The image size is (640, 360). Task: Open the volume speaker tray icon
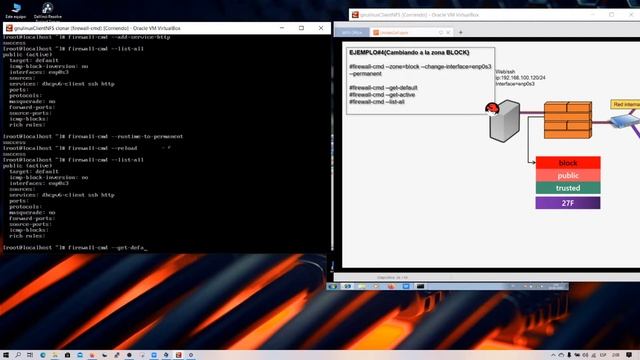(585, 355)
